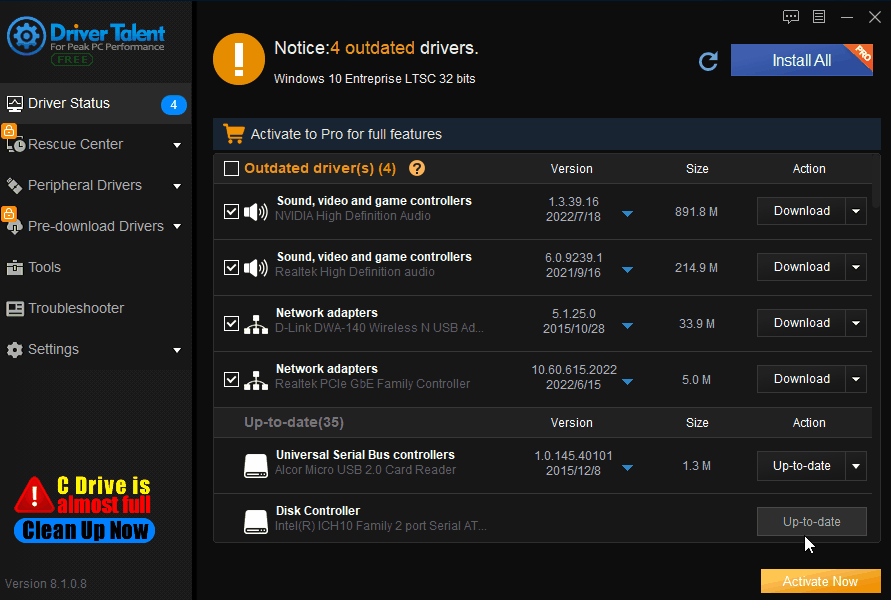Expand the Peripheral Drivers submenu arrow

pos(177,186)
